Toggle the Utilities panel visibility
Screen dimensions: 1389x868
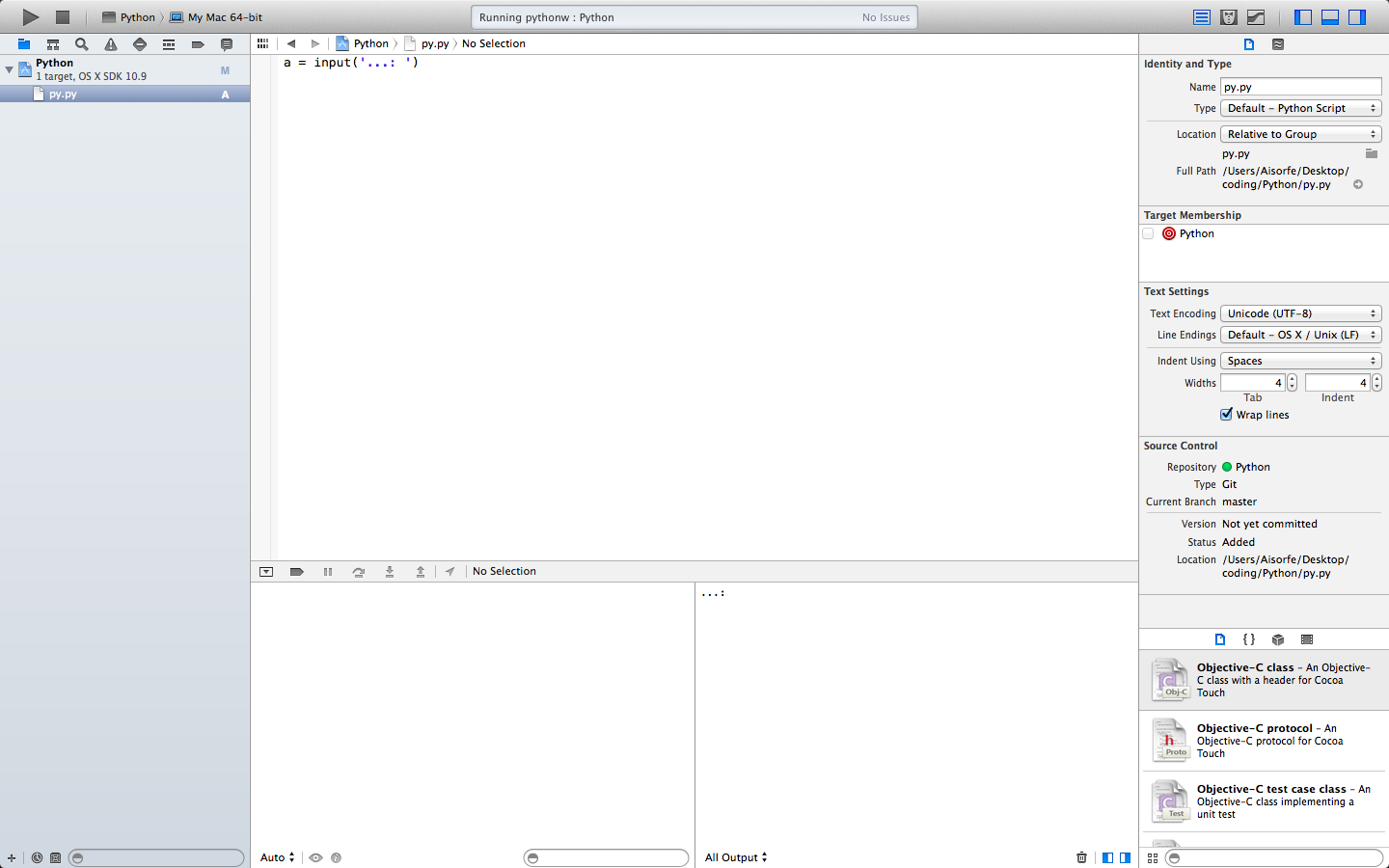tap(1357, 16)
